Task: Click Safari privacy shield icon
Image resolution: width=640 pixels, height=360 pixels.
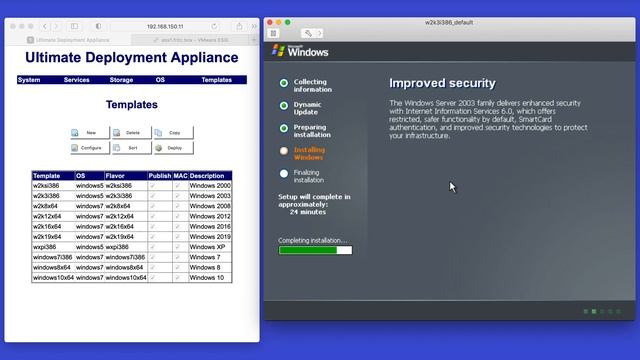Action: [98, 26]
